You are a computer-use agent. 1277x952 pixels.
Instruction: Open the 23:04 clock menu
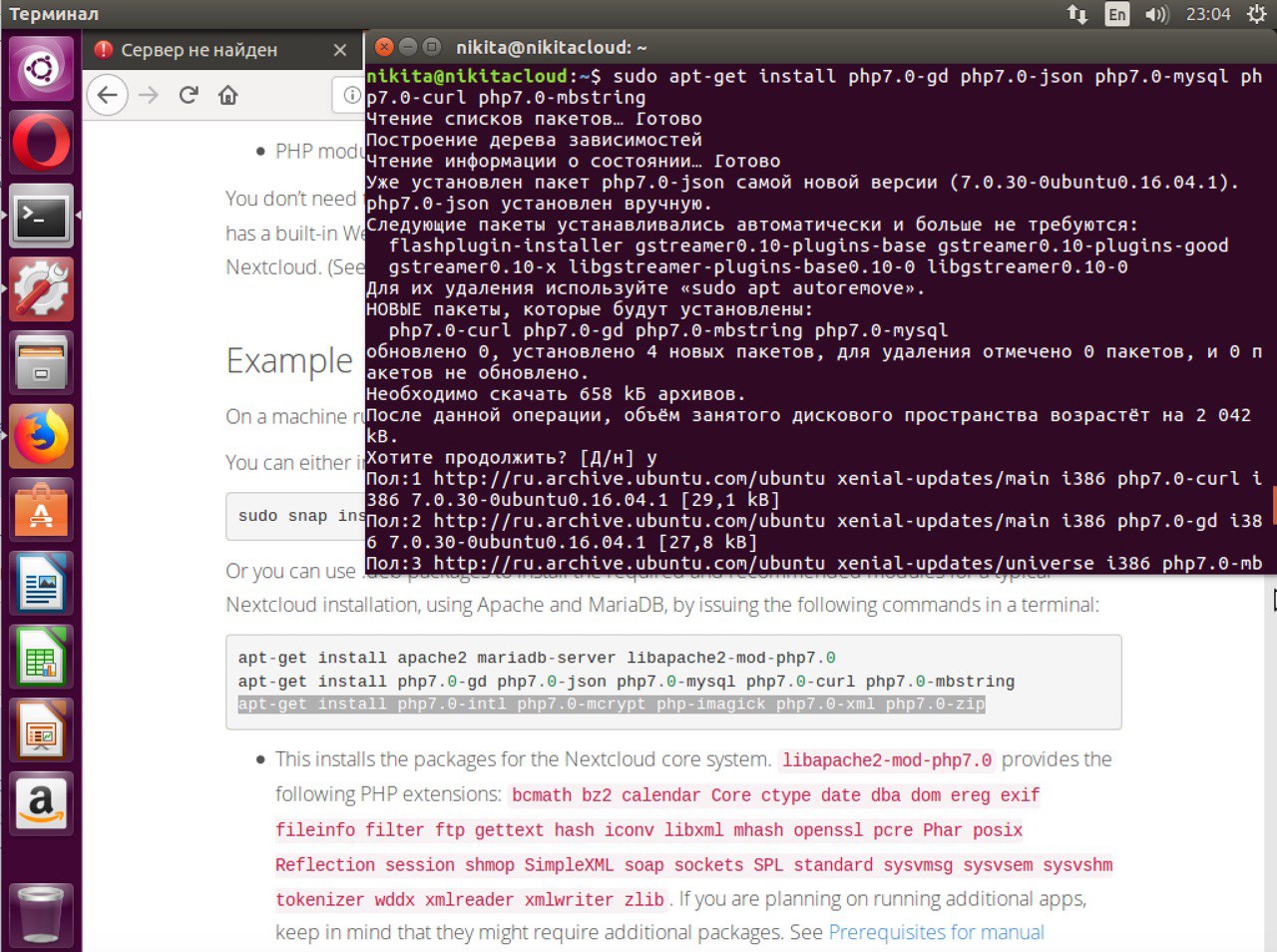click(x=1208, y=14)
